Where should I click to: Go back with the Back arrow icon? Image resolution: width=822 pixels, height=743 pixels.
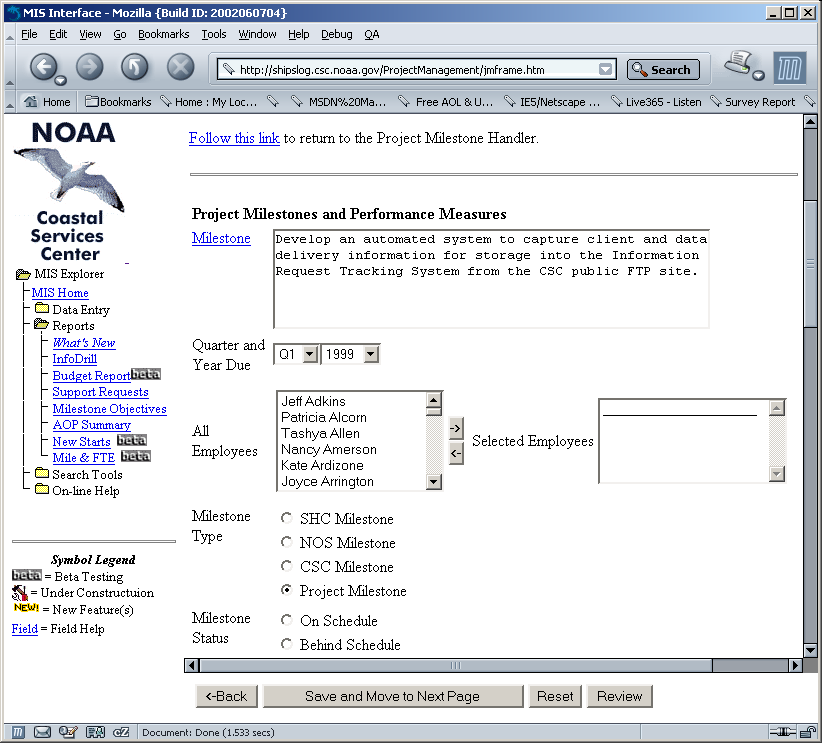(x=44, y=67)
